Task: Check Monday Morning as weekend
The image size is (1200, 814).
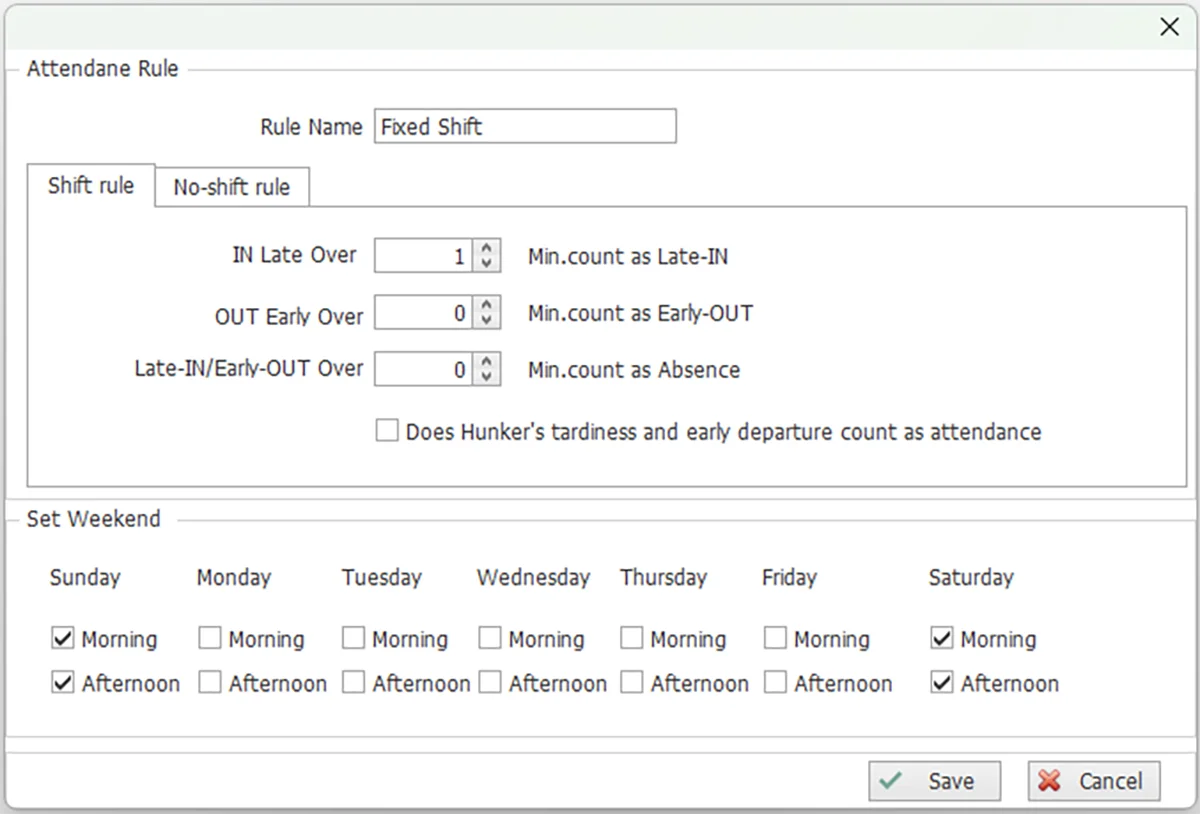Action: 209,637
